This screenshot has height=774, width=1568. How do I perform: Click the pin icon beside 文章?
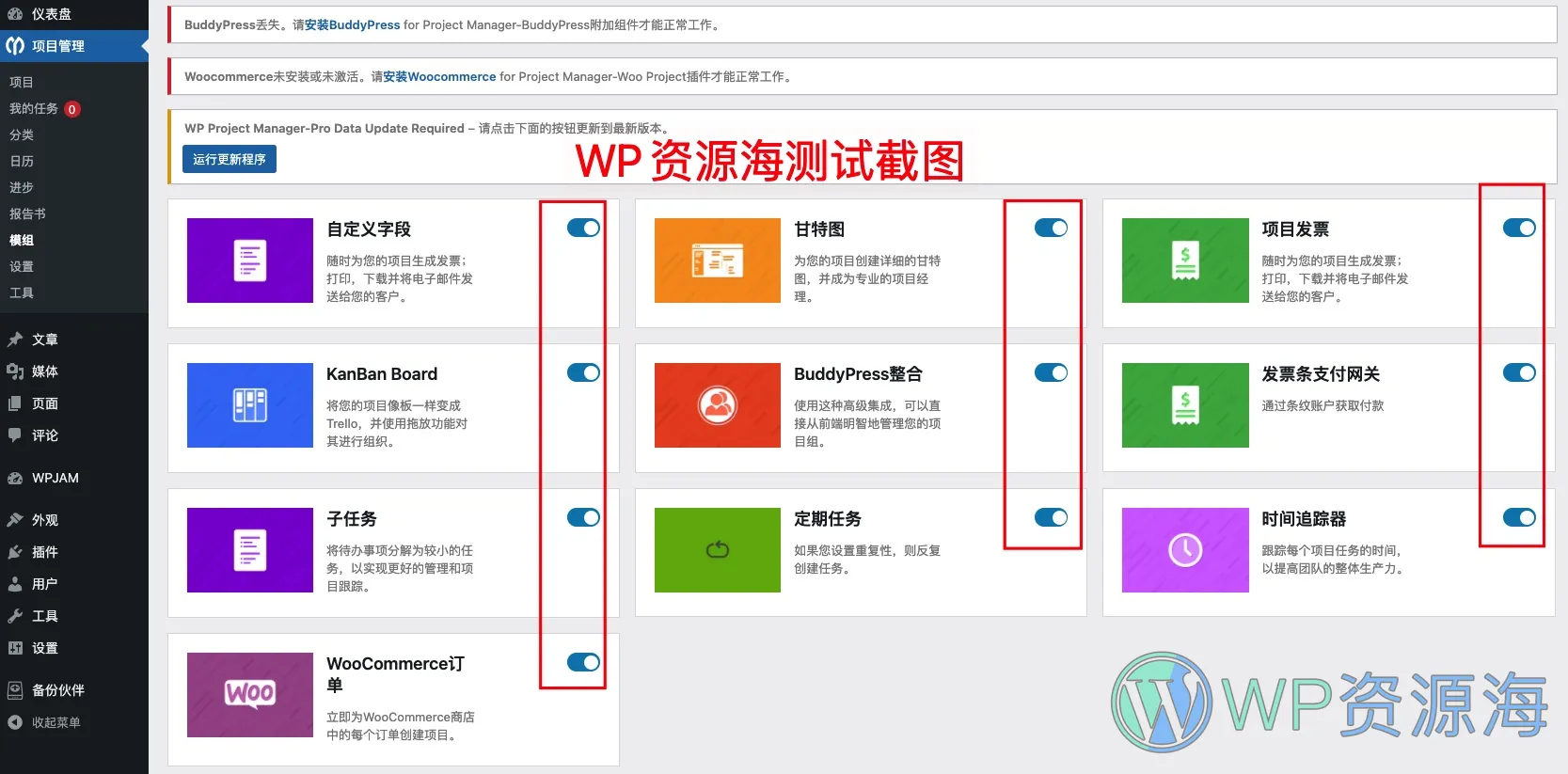[x=15, y=340]
